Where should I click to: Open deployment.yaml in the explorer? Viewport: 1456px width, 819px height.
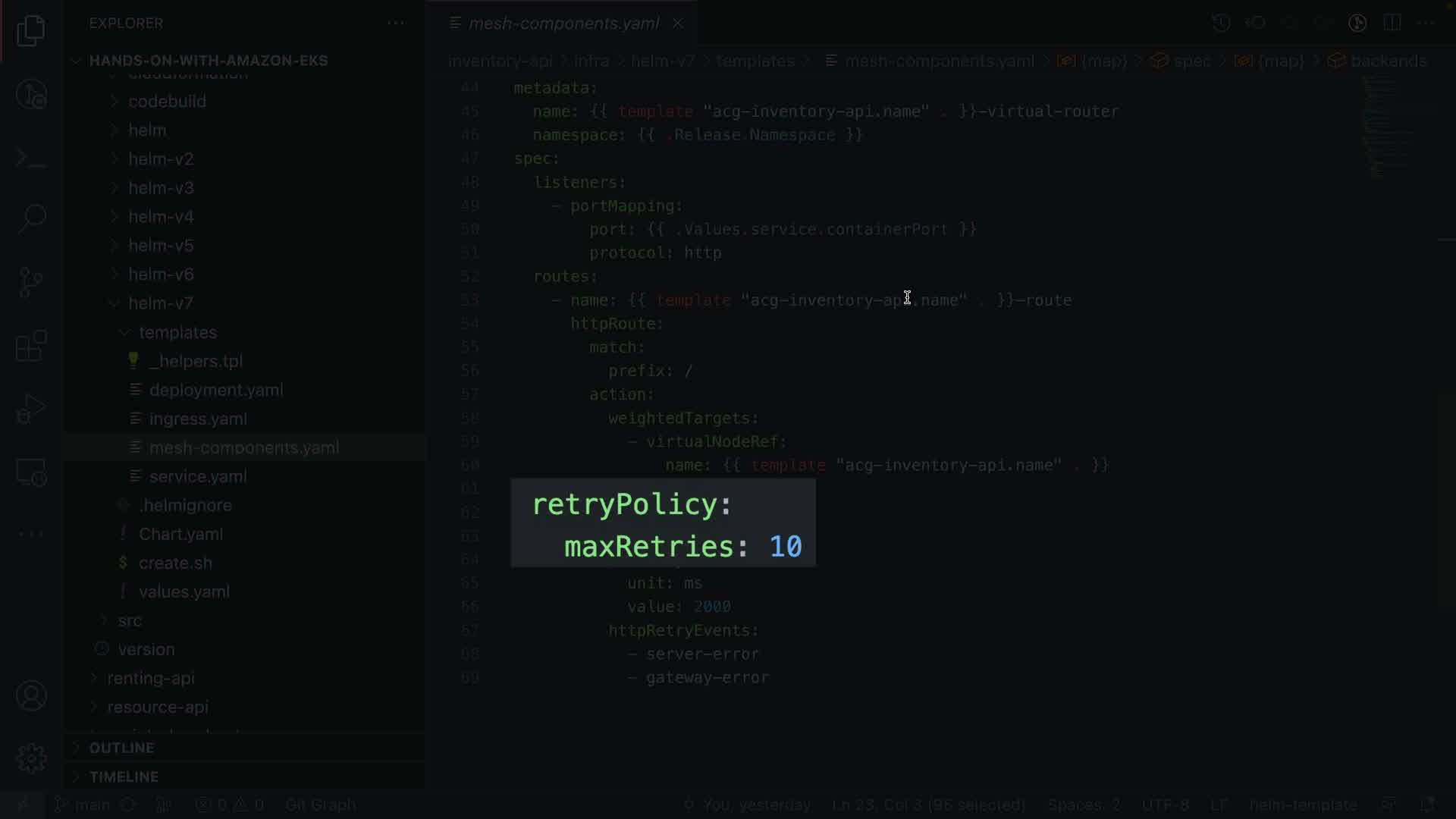(x=215, y=390)
